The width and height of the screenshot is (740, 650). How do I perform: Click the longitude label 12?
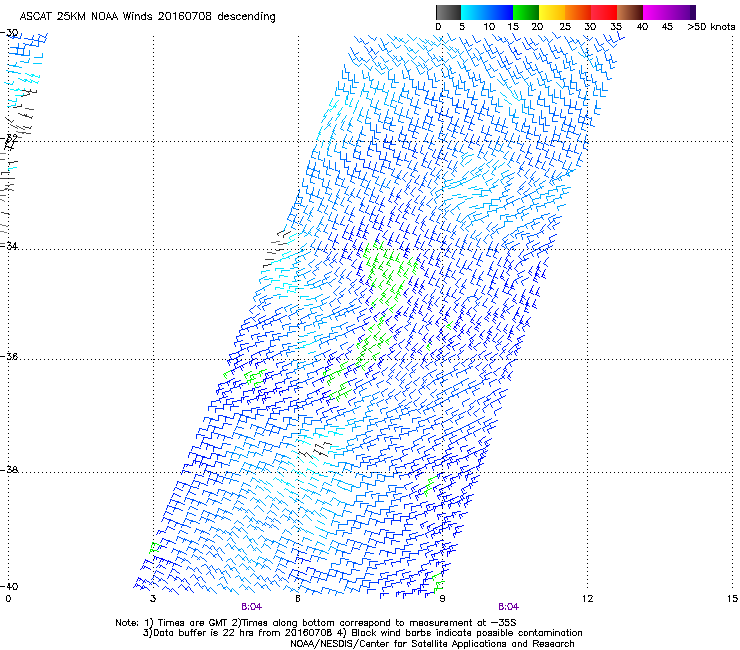coord(587,599)
